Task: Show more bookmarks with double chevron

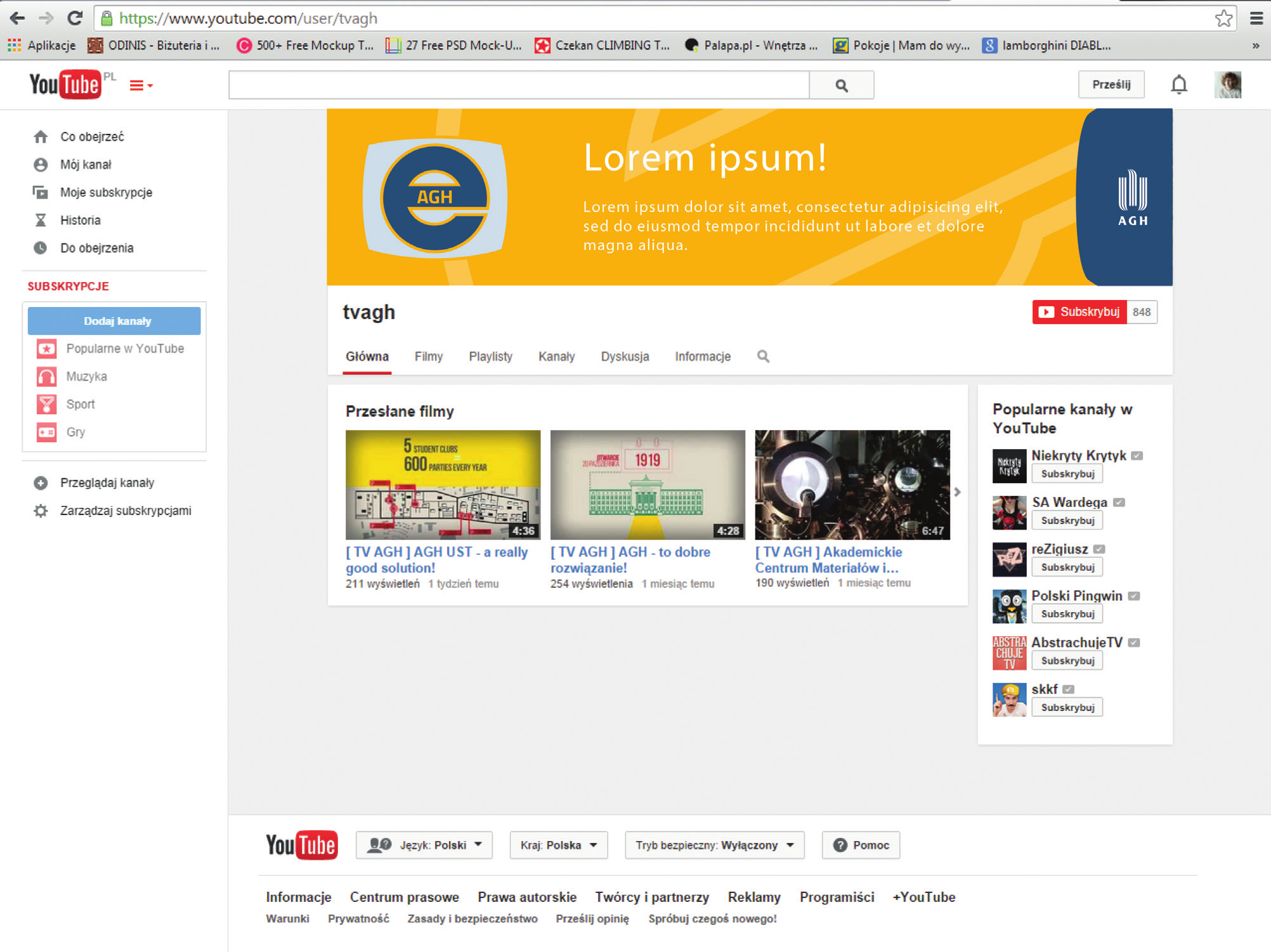Action: 1255,46
